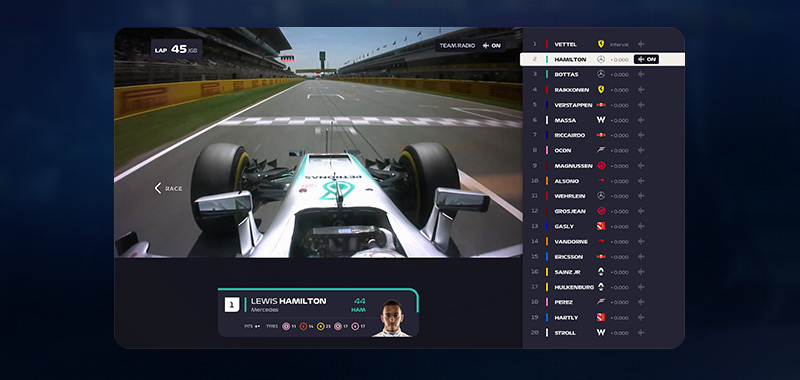Open Wehrlein's onboard camera icon
Image resolution: width=800 pixels, height=380 pixels.
(641, 196)
